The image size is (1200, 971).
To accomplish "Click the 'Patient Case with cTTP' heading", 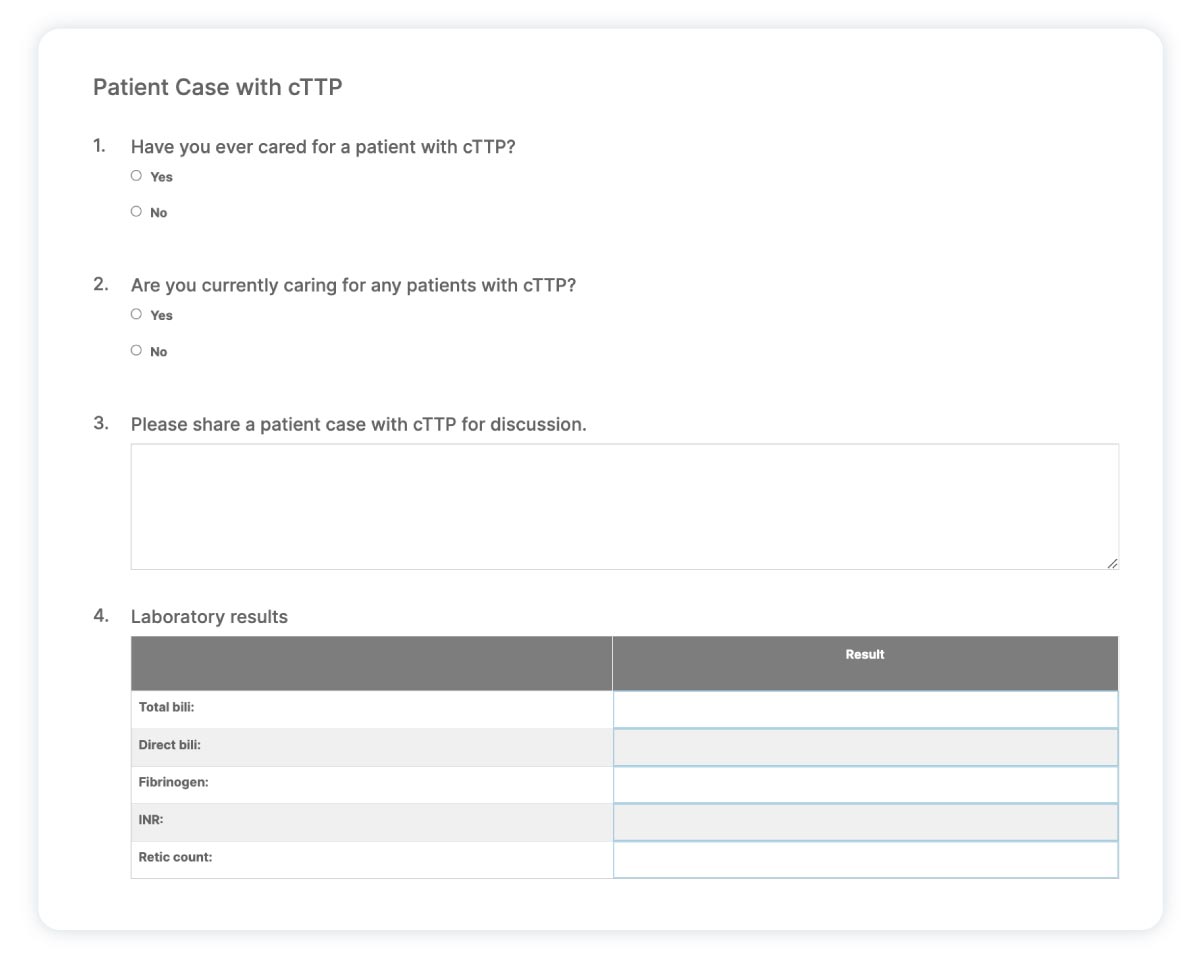I will point(217,88).
